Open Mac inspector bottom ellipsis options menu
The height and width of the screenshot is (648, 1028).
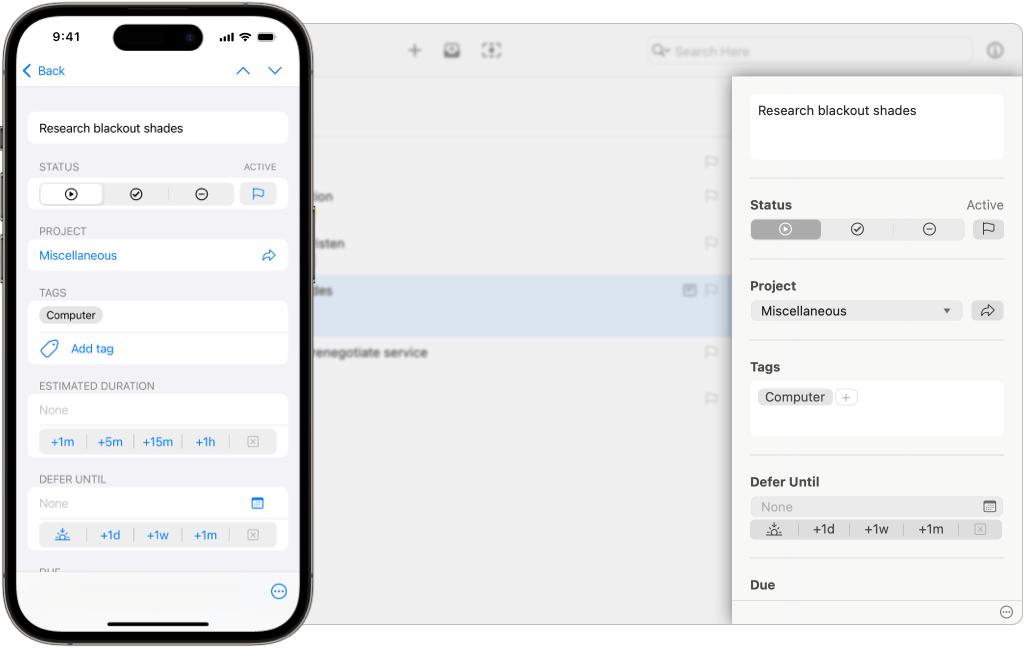(1006, 613)
